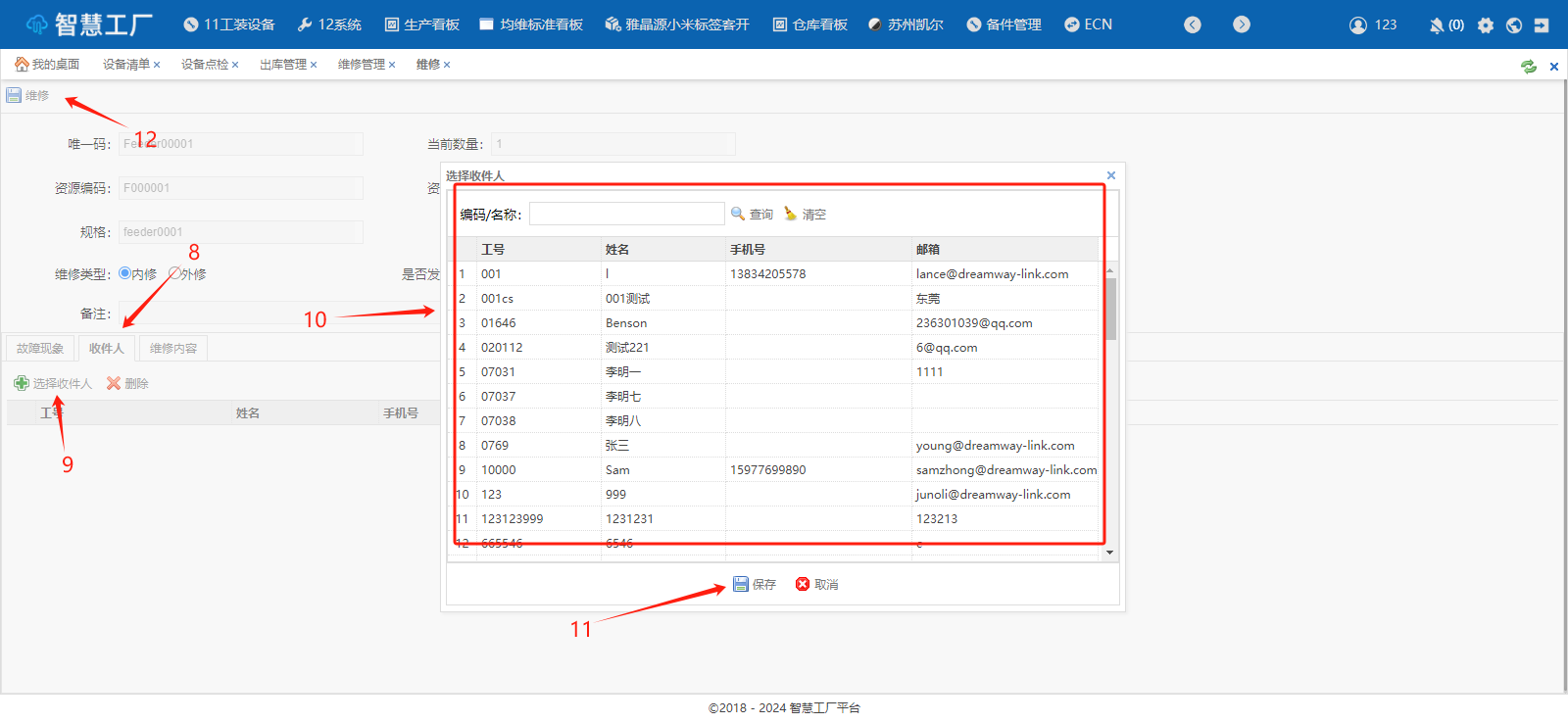Click the logout arrow icon
This screenshot has width=1568, height=724.
pyautogui.click(x=1542, y=25)
